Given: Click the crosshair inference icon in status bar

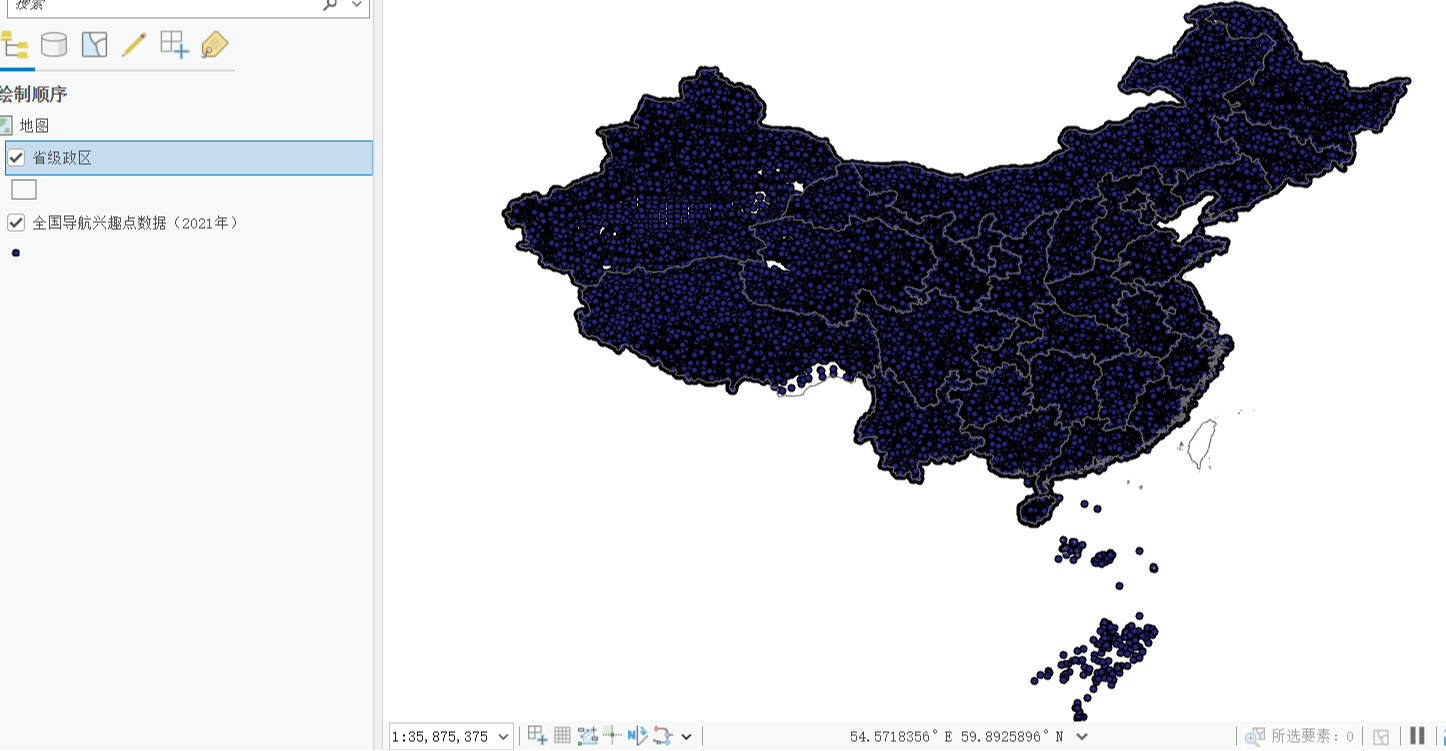Looking at the screenshot, I should [612, 736].
